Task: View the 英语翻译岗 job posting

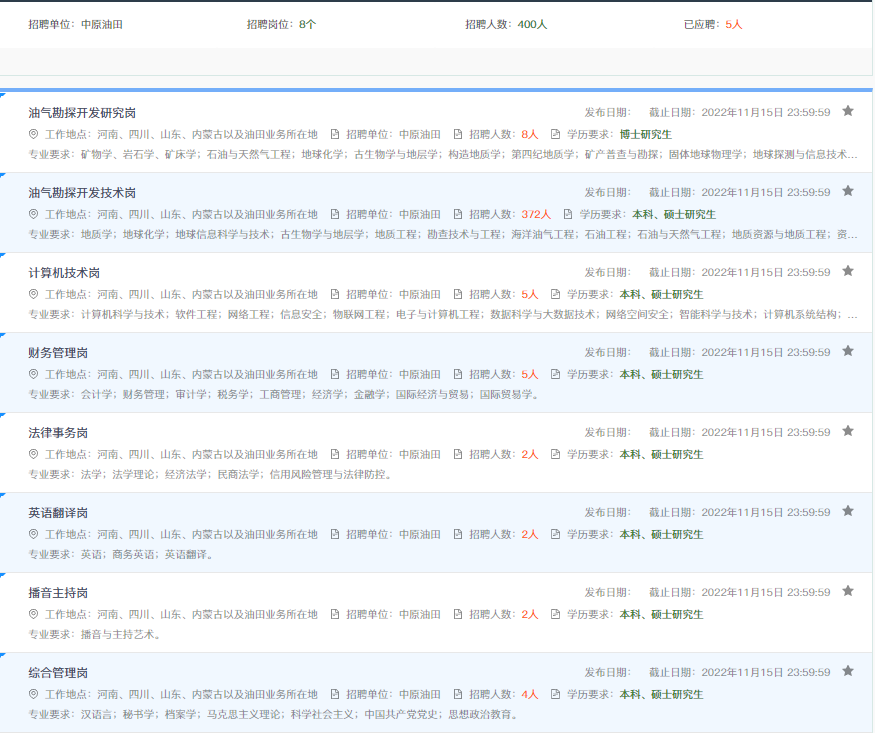Action: click(58, 513)
